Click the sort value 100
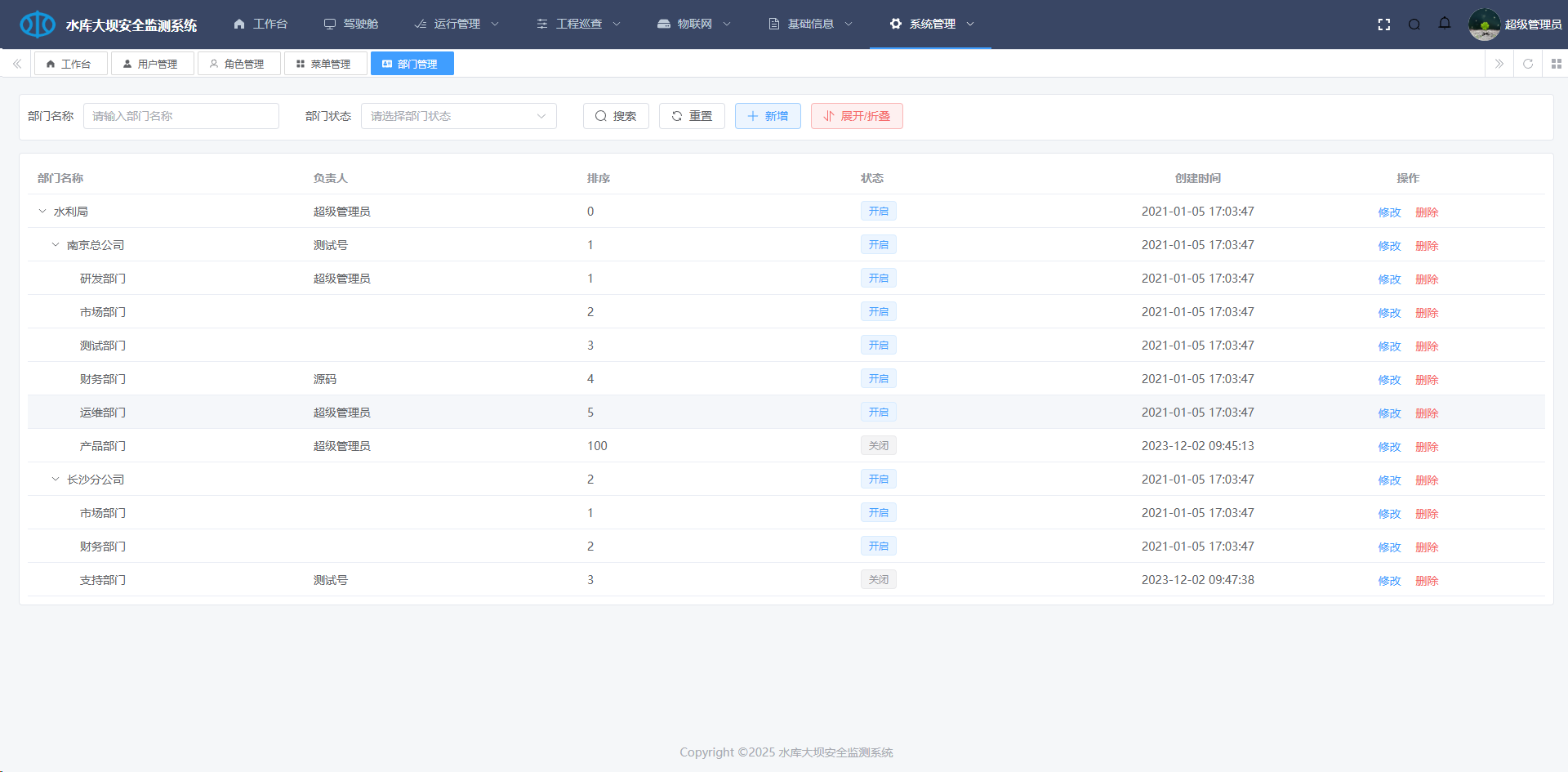1568x772 pixels. [x=597, y=446]
